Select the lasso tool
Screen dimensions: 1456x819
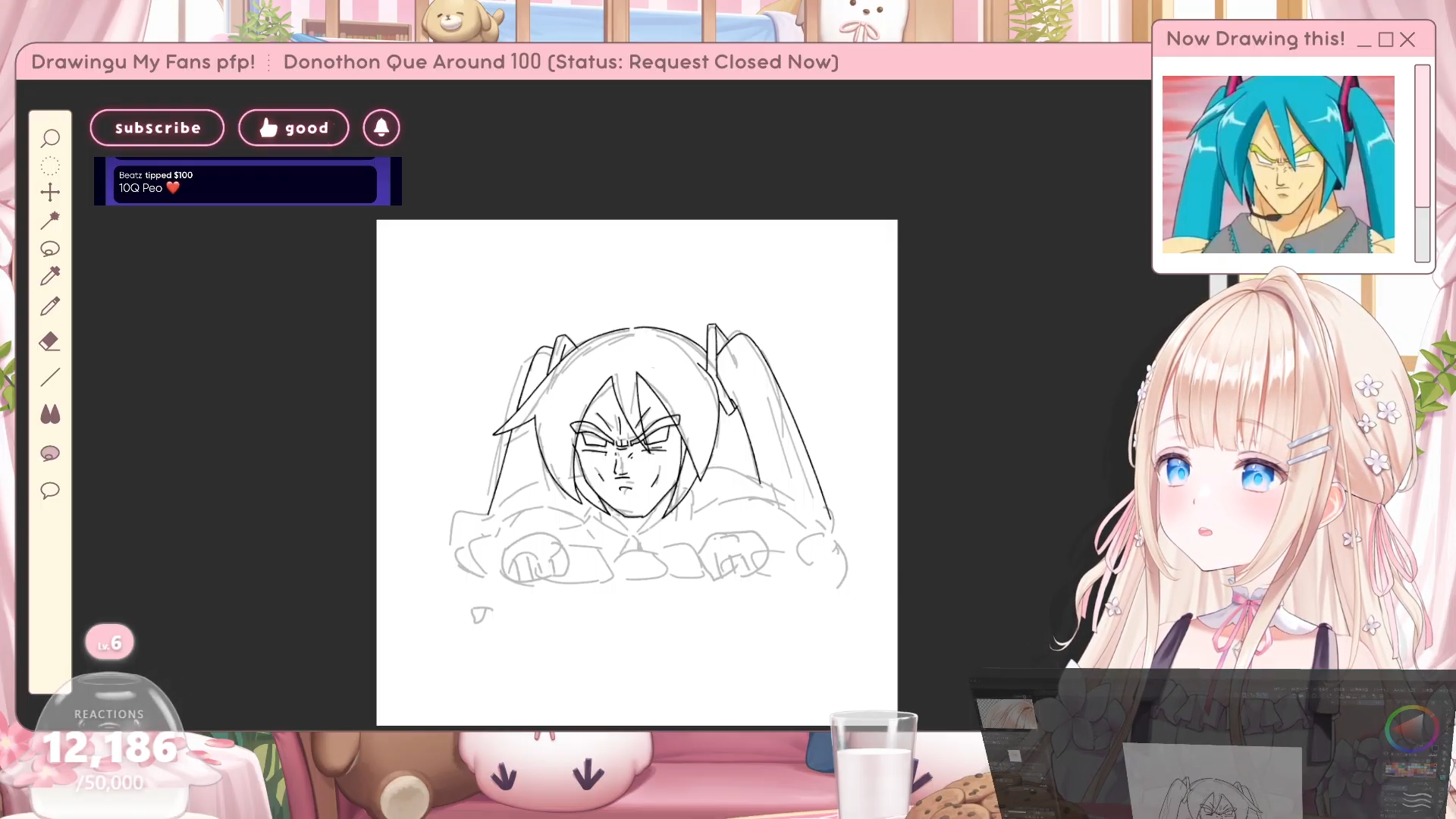pyautogui.click(x=50, y=249)
